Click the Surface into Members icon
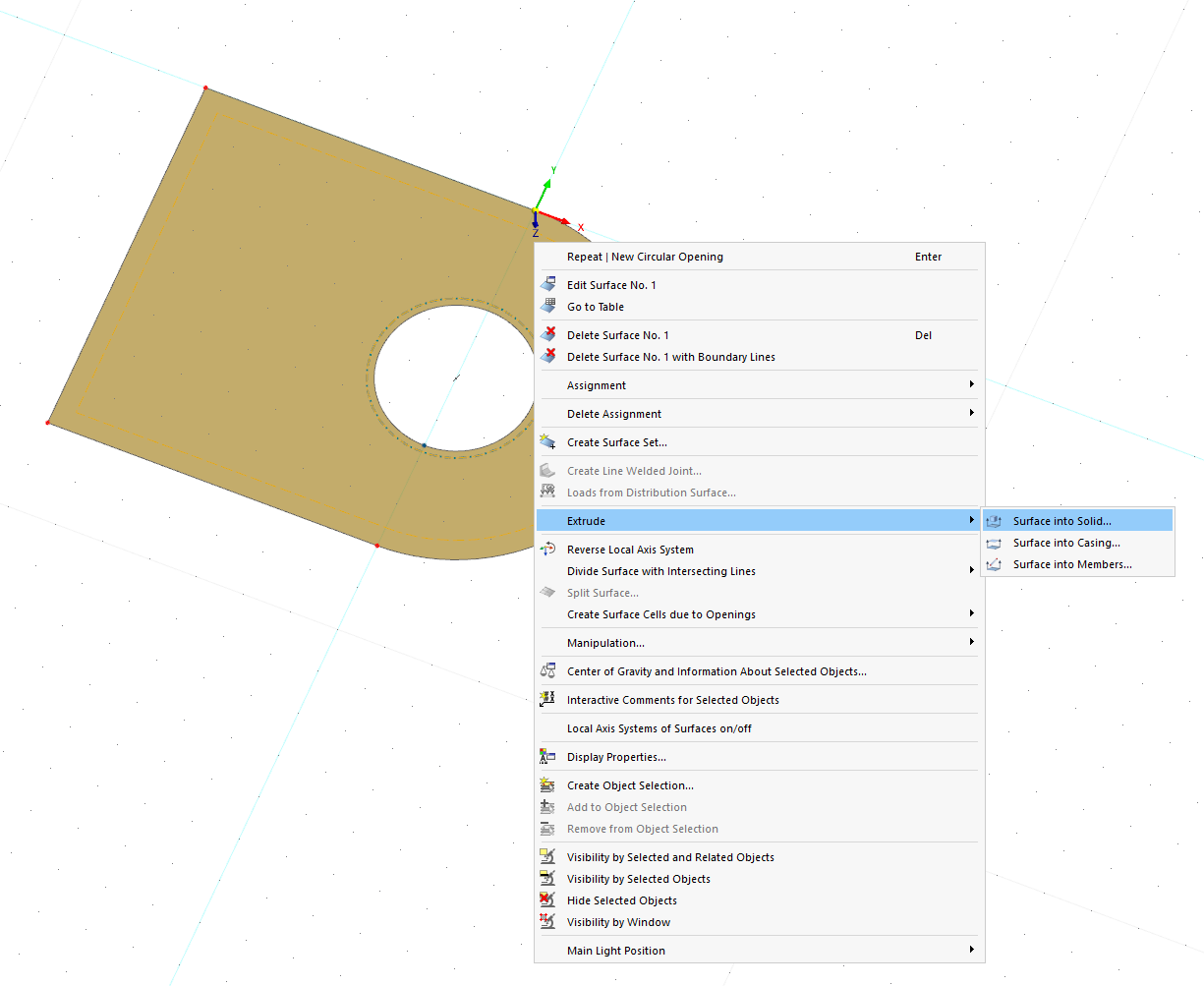Screen dimensions: 1204x986 coord(995,564)
